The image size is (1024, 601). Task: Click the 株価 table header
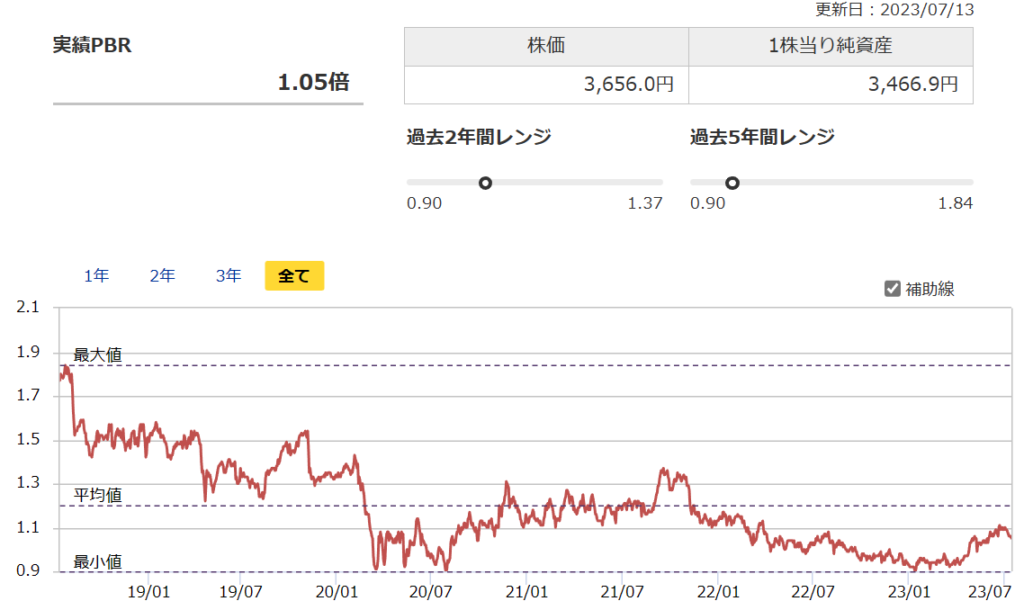coord(547,46)
